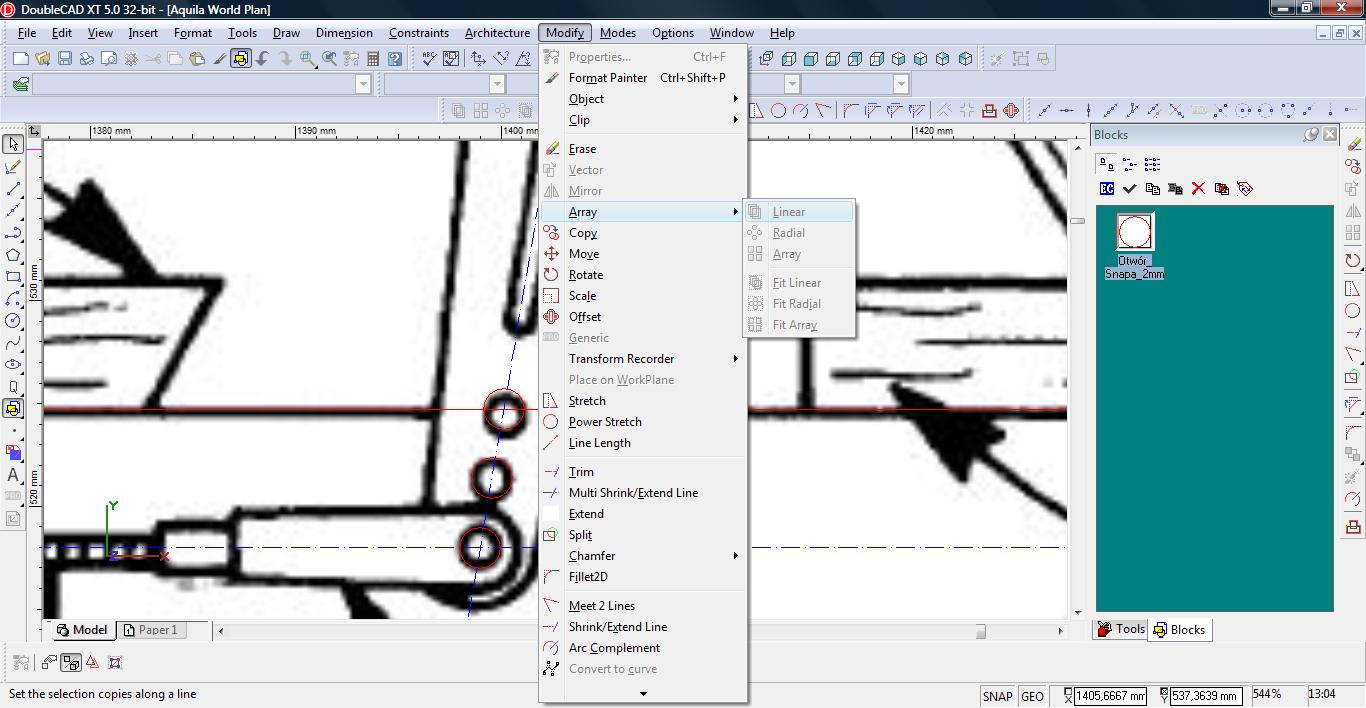This screenshot has height=708, width=1366.
Task: Toggle SNAP mode in status bar
Action: click(997, 696)
